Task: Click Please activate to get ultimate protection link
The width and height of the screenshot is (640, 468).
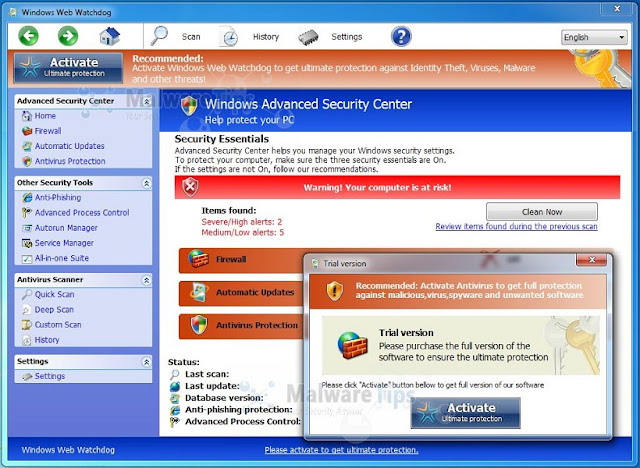Action: point(341,450)
